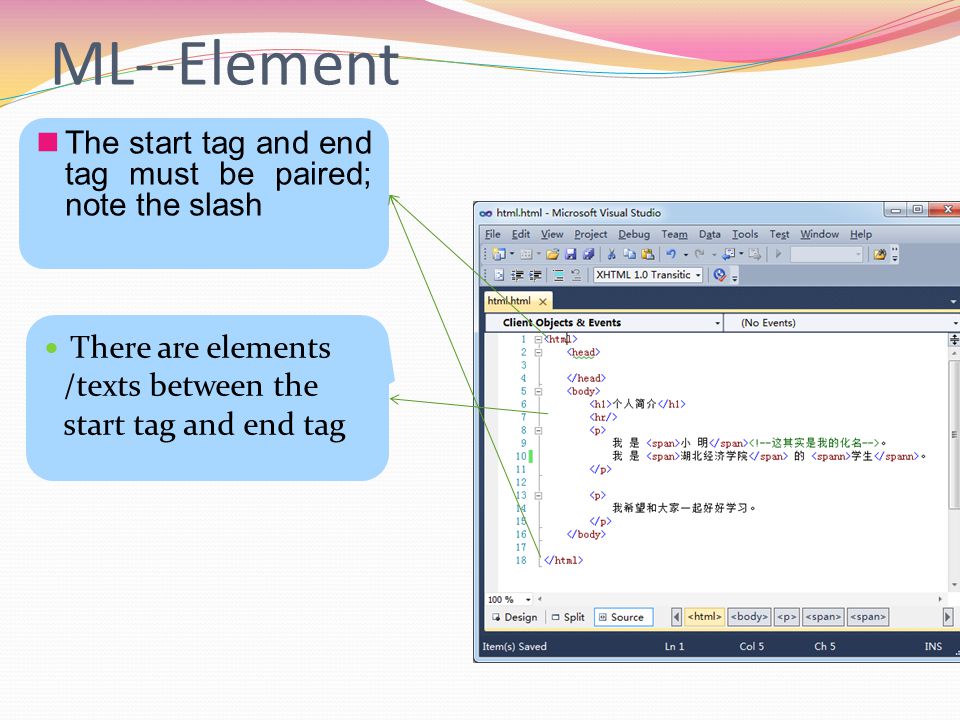This screenshot has height=720, width=960.
Task: Select the first <span> tag navigator button
Action: pos(823,617)
